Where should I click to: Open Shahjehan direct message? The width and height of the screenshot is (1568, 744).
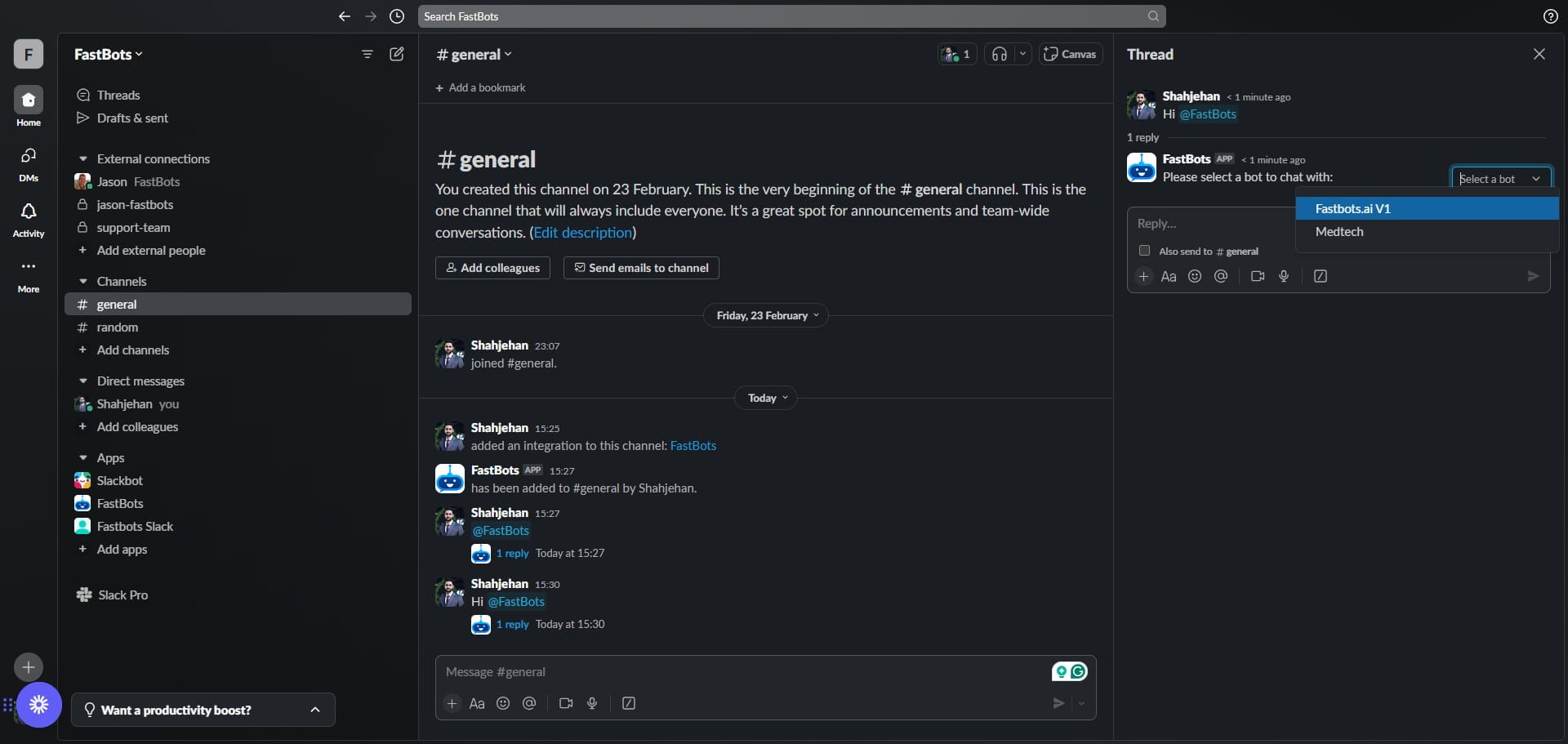coord(238,403)
